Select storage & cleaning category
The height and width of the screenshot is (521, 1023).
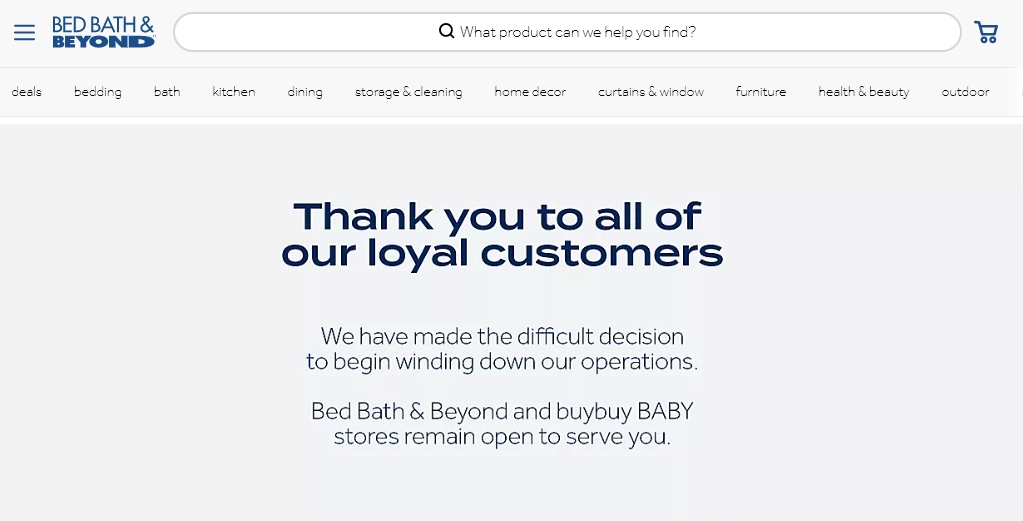[408, 92]
